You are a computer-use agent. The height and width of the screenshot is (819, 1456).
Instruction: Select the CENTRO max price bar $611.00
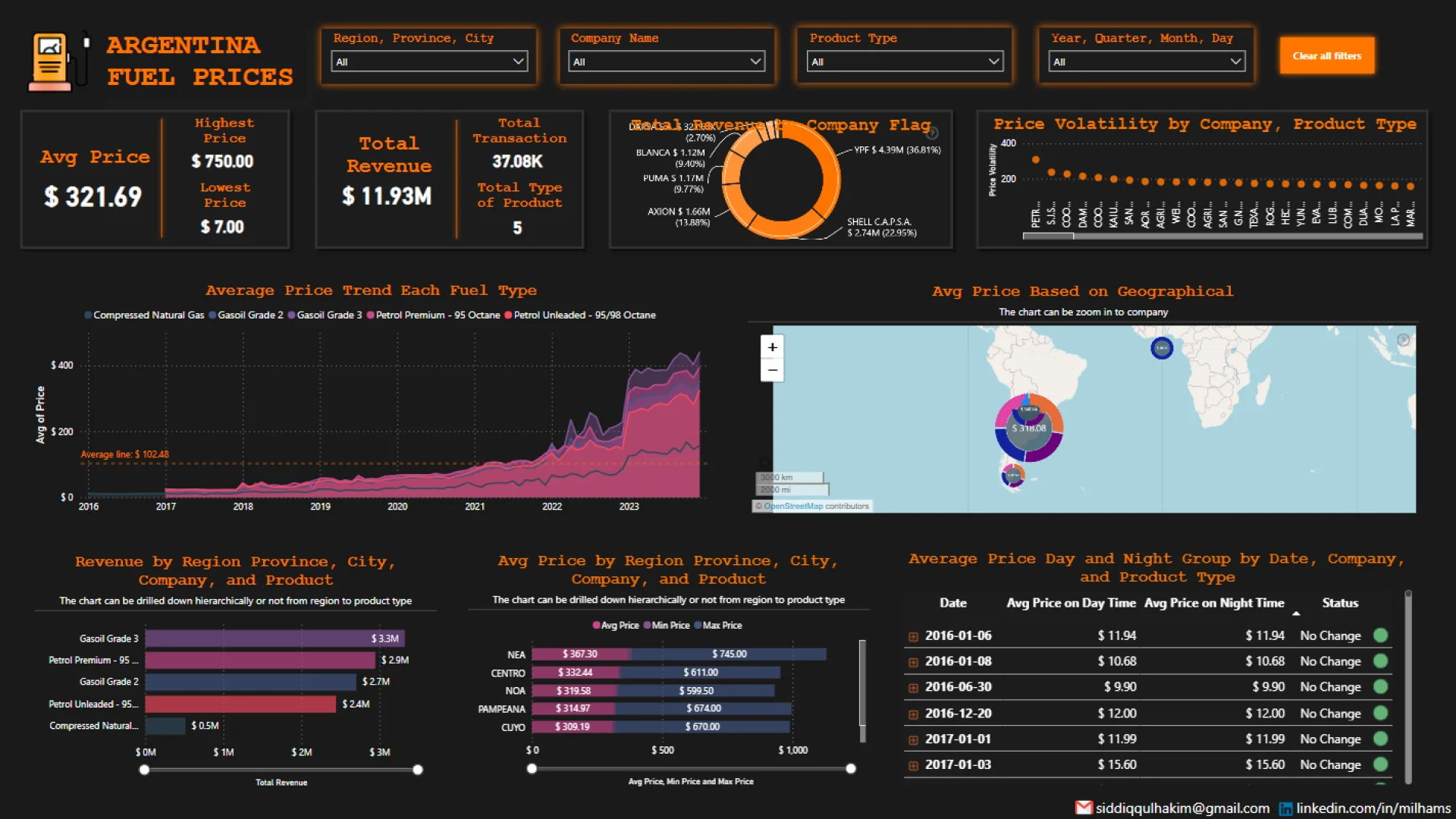700,673
